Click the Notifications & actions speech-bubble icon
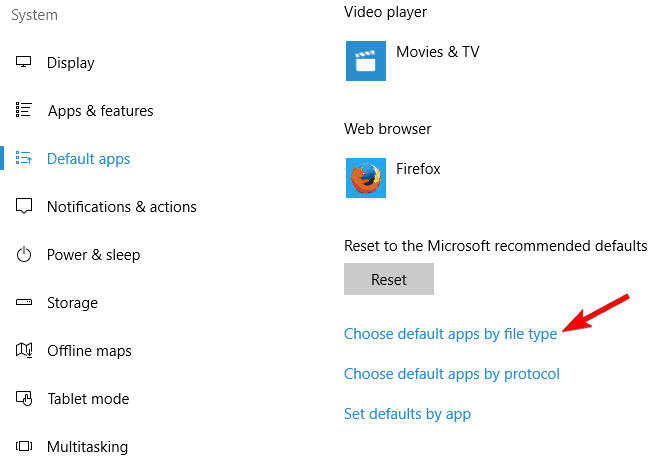Viewport: 668px width, 475px height. [23, 206]
